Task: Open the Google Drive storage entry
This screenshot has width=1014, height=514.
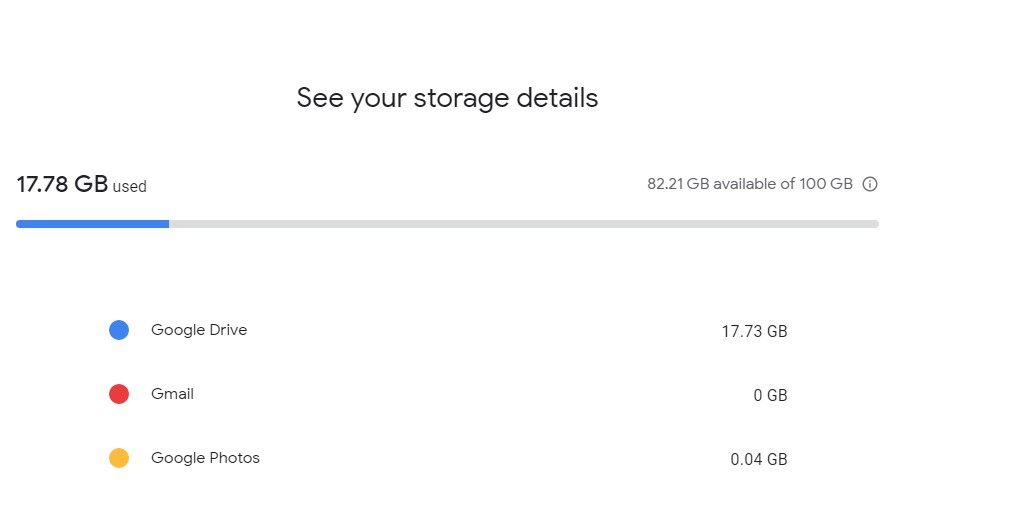Action: pyautogui.click(x=448, y=330)
